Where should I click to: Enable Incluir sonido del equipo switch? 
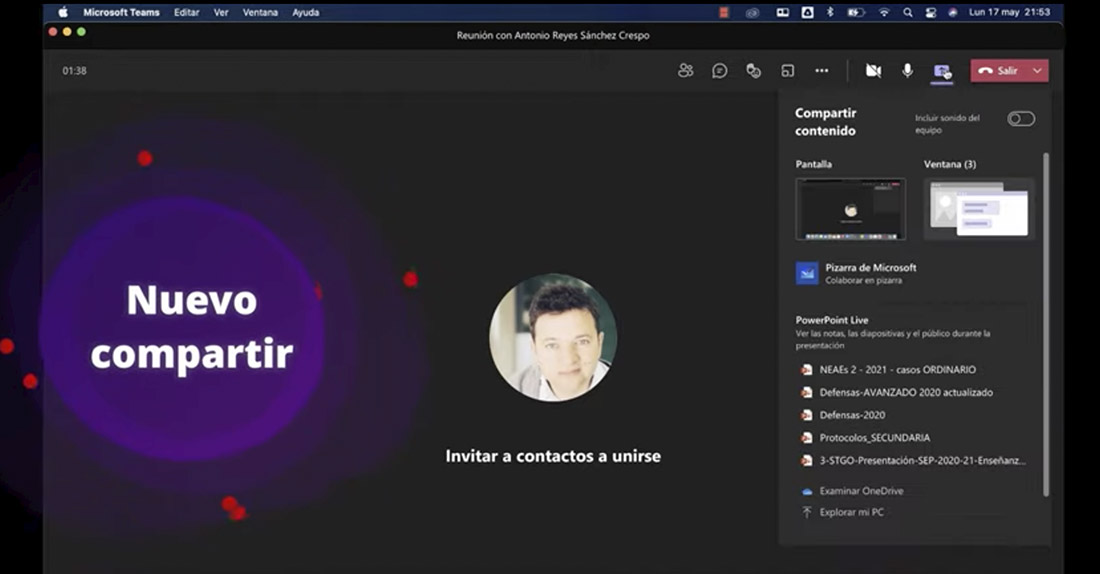1020,119
